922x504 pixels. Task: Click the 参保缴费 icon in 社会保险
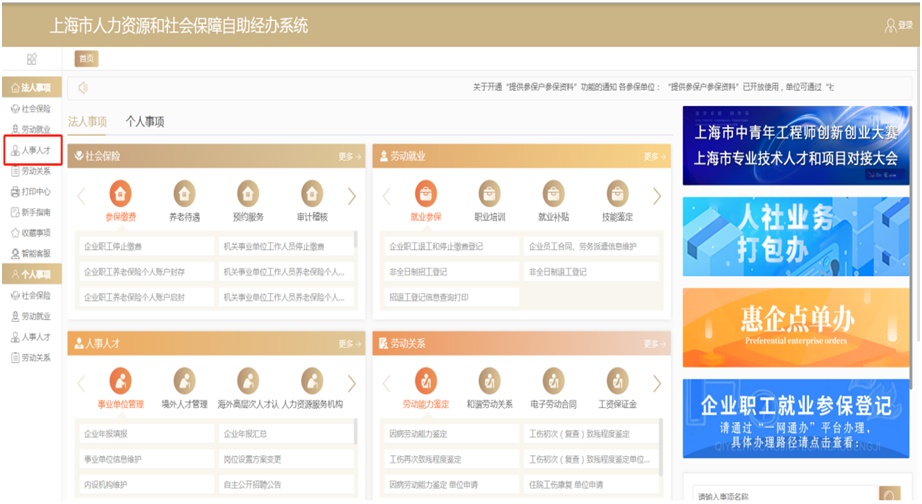[121, 194]
